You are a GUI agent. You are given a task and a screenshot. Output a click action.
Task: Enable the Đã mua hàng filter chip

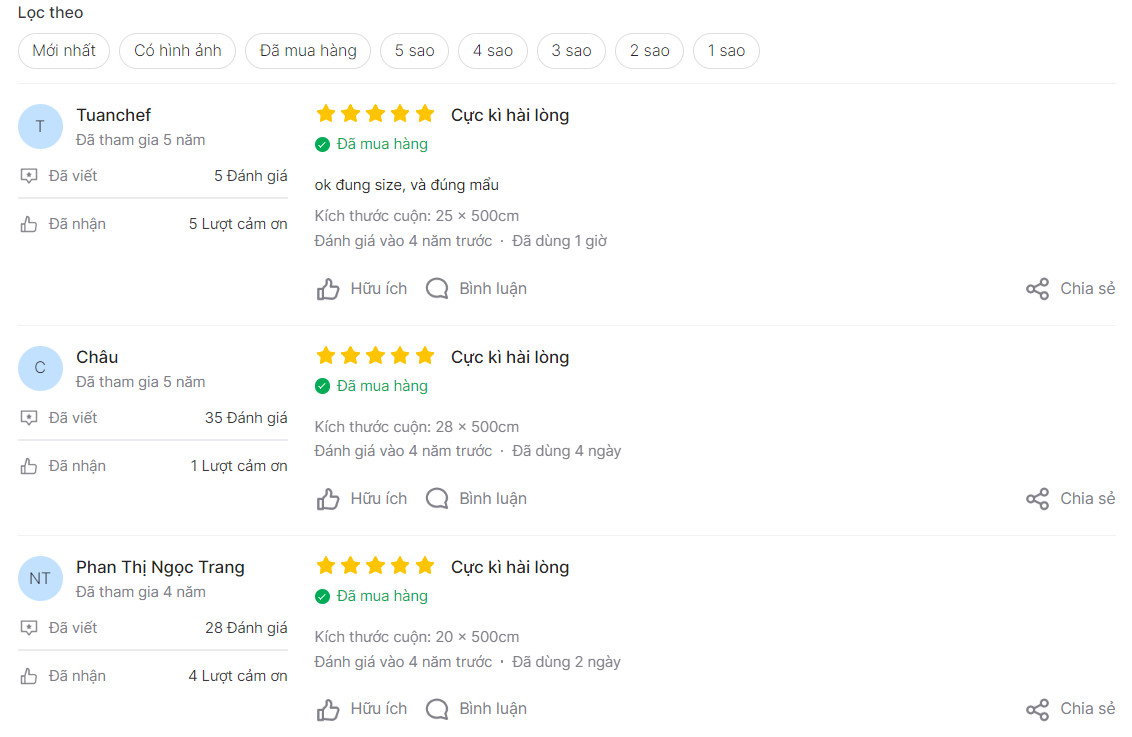click(x=308, y=51)
